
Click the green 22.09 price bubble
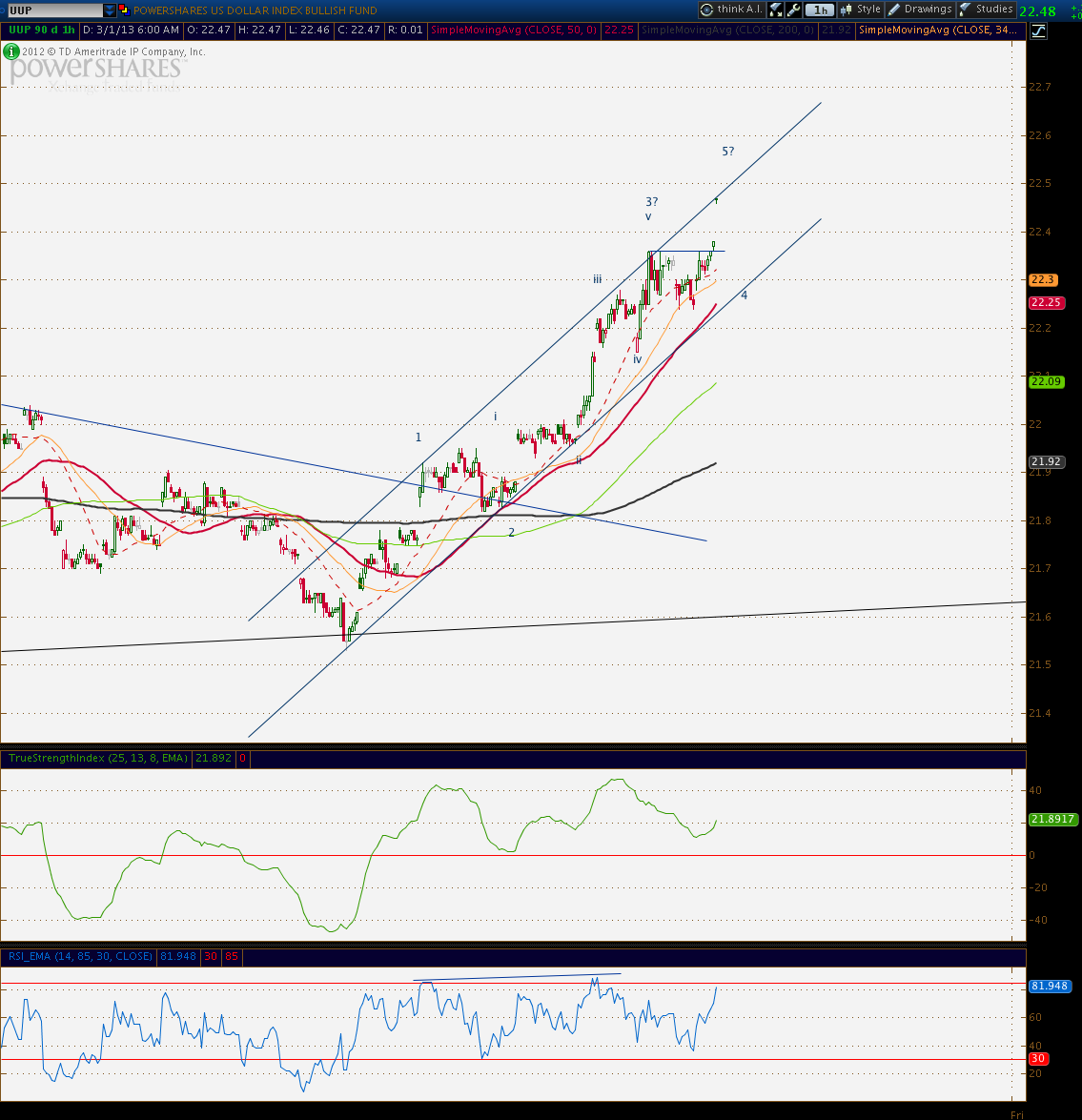(1047, 382)
